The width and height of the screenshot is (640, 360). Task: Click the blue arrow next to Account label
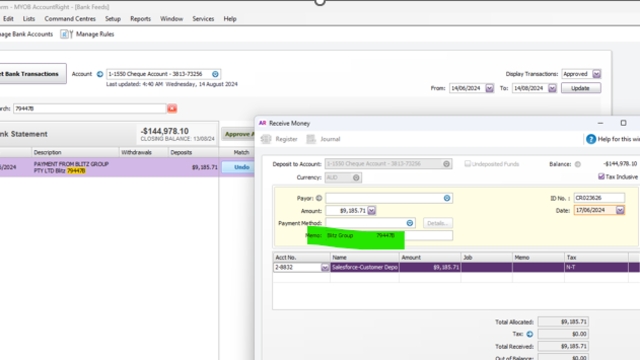[x=100, y=74]
